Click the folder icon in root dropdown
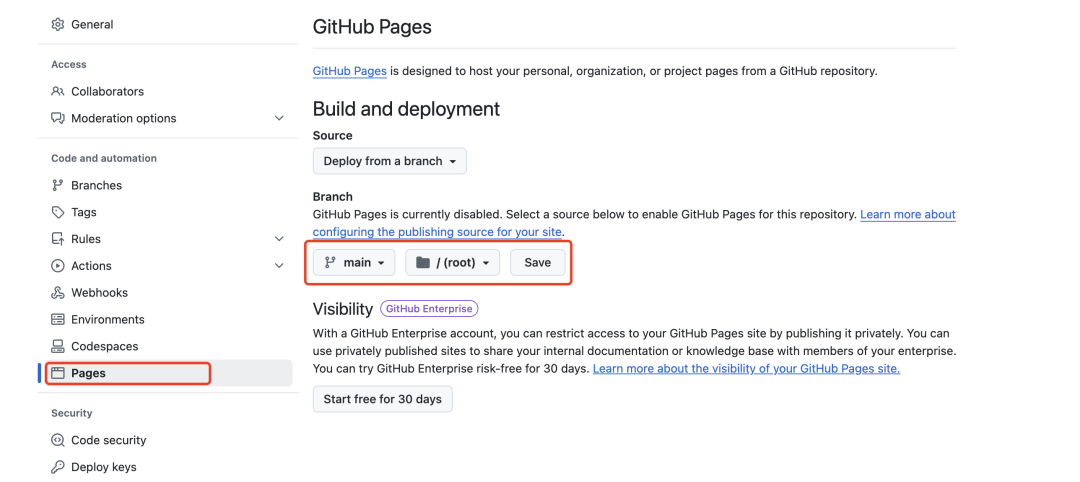Image resolution: width=1080 pixels, height=482 pixels. 423,262
